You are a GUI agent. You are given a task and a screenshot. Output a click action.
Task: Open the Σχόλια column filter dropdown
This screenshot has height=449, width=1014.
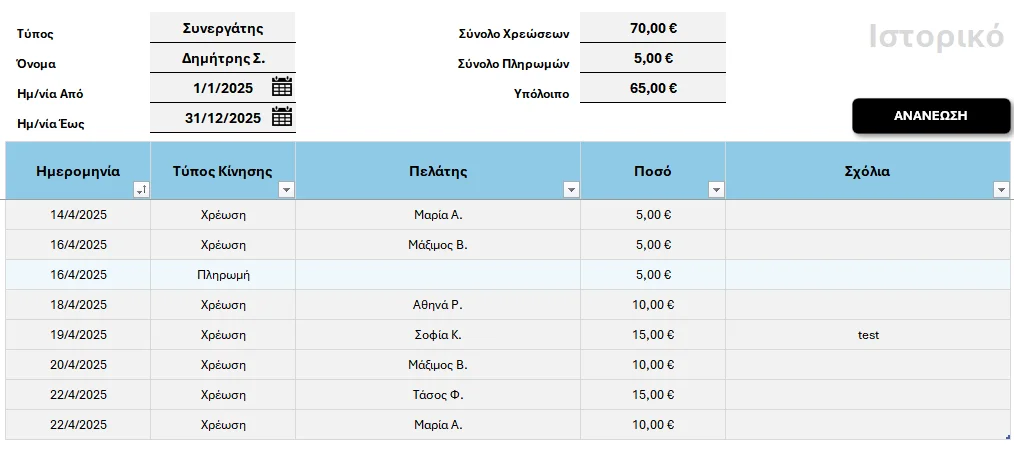click(x=1001, y=190)
